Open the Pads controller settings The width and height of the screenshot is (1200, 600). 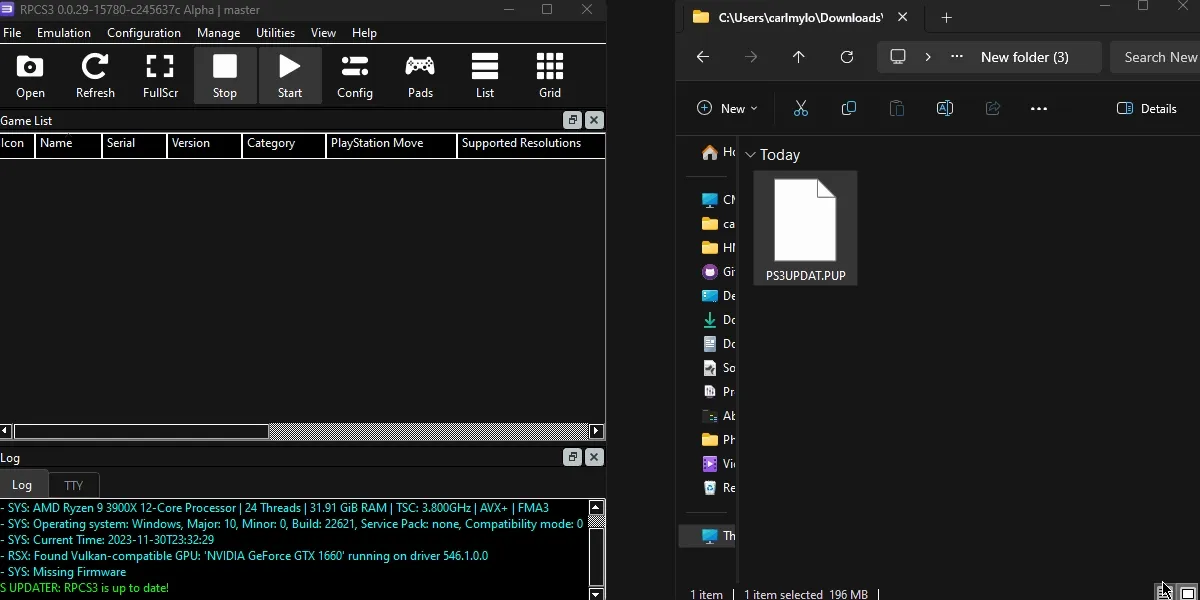(x=420, y=76)
